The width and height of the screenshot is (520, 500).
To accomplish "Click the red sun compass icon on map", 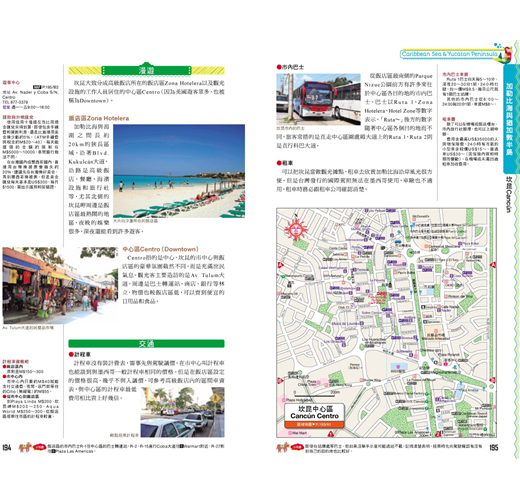I will point(295,229).
